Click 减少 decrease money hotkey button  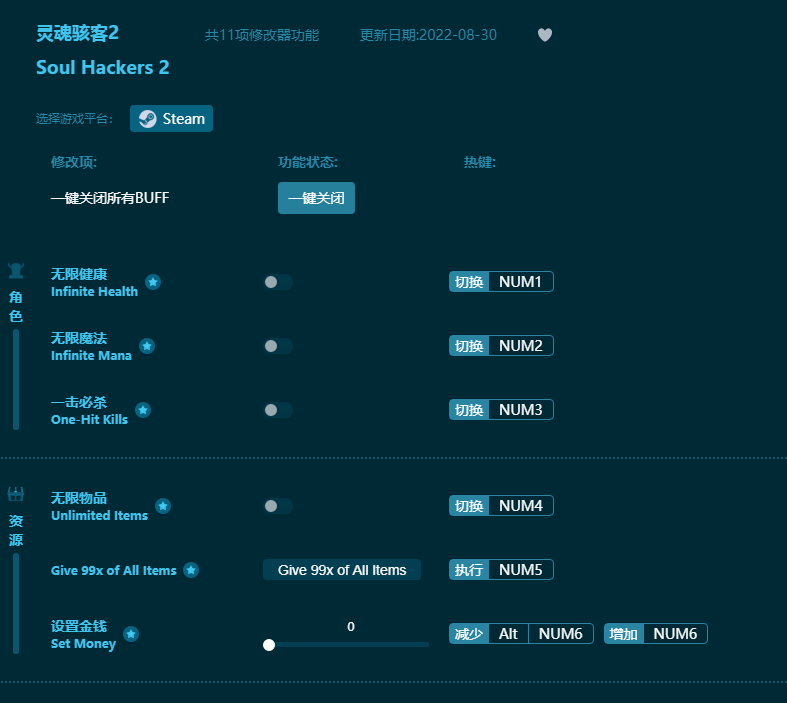coord(469,634)
